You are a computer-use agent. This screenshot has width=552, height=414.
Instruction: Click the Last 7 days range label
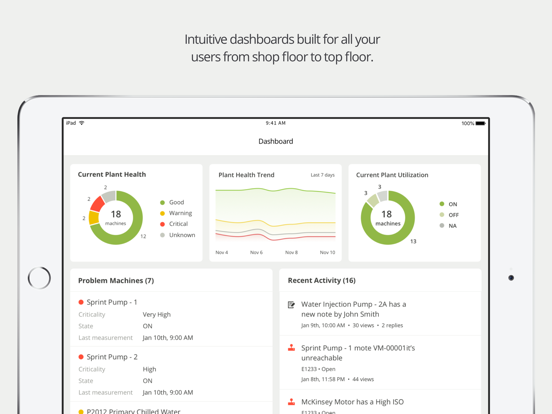pos(322,175)
